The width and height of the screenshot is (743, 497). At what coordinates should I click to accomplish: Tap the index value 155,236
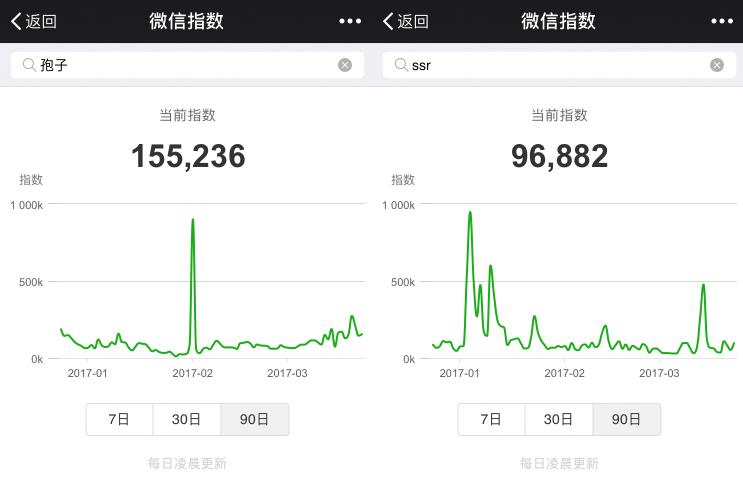[x=188, y=156]
